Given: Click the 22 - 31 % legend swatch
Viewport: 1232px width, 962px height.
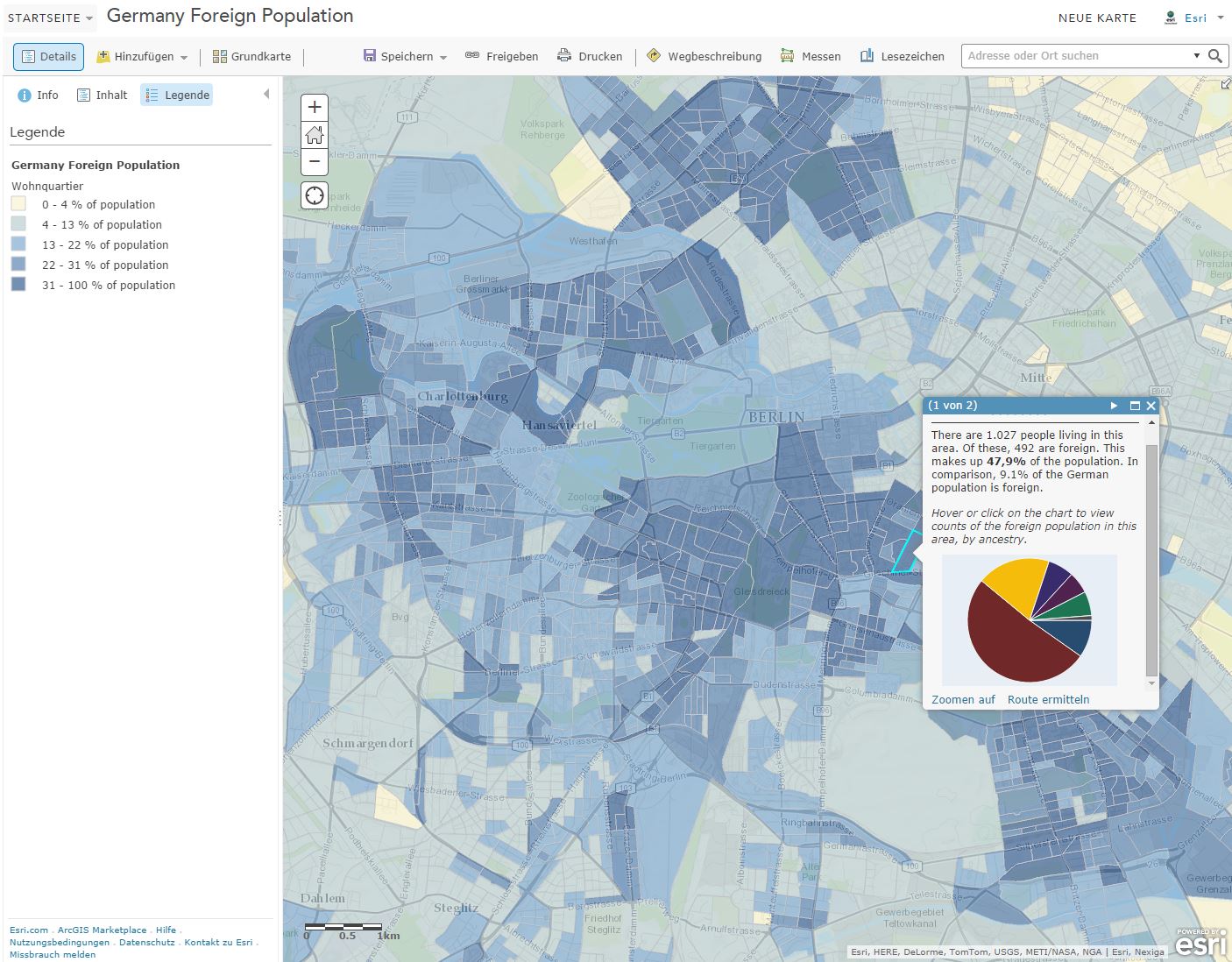Looking at the screenshot, I should click(x=18, y=265).
